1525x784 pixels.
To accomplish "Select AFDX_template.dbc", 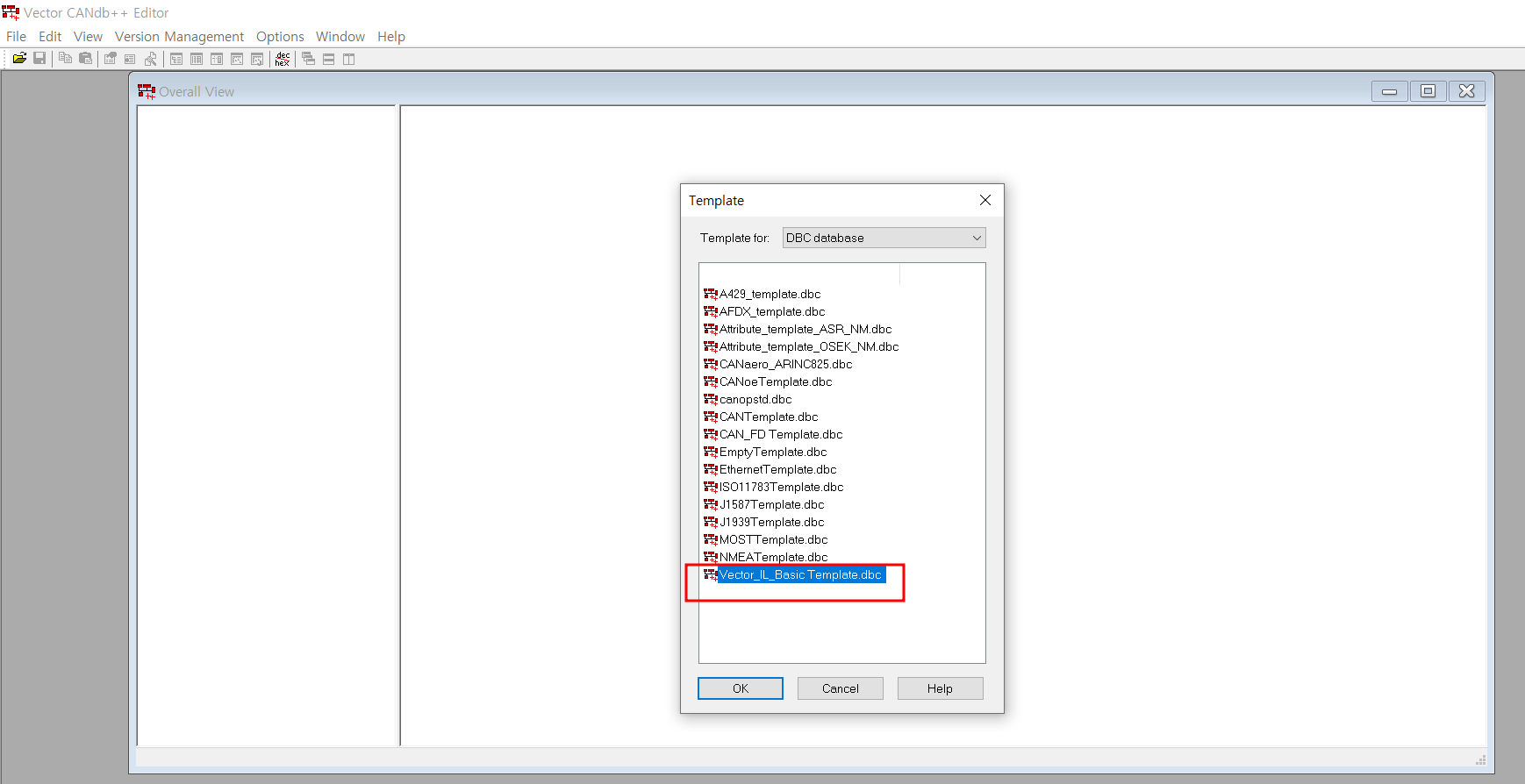I will (x=772, y=311).
